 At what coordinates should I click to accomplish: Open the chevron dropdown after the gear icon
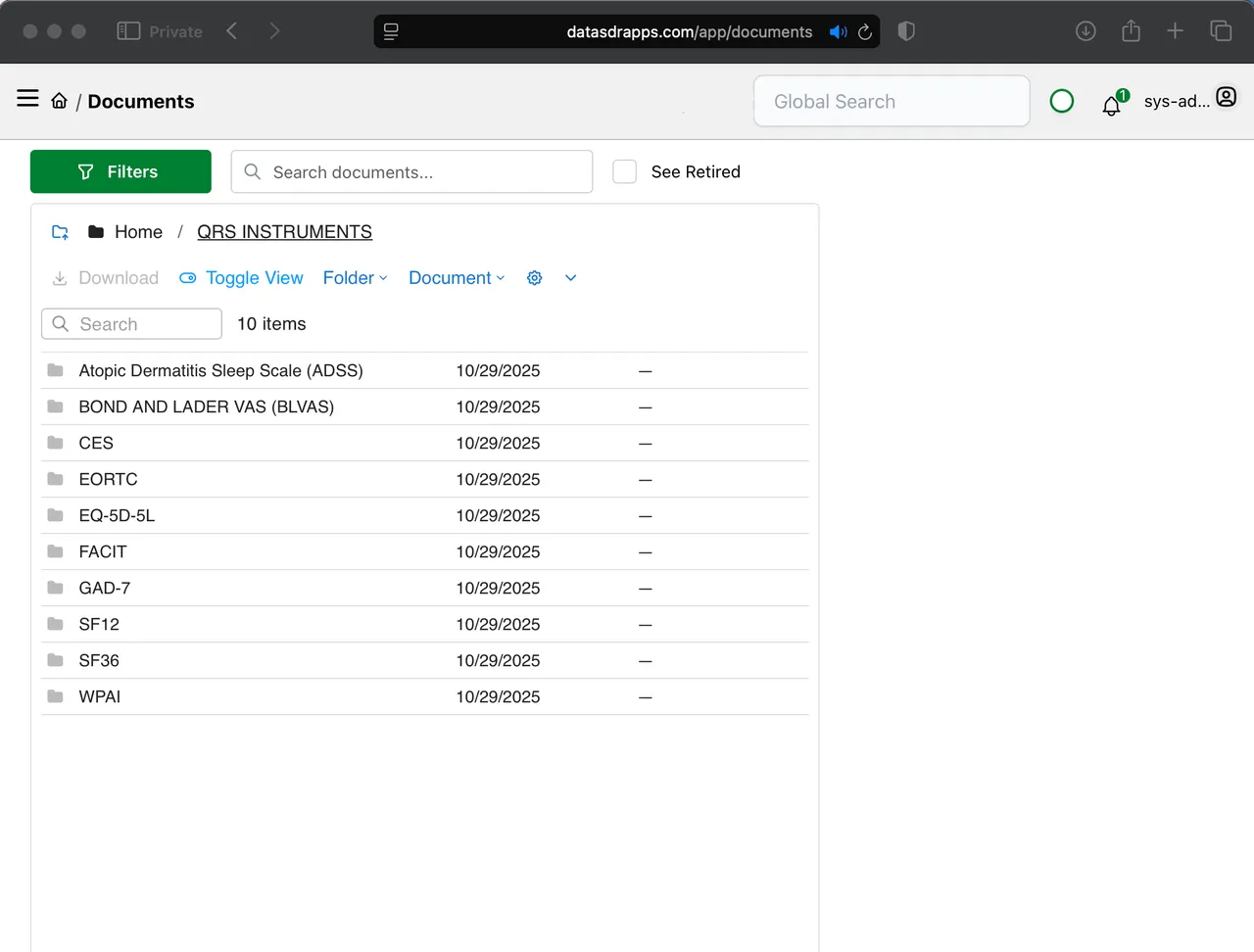point(570,278)
